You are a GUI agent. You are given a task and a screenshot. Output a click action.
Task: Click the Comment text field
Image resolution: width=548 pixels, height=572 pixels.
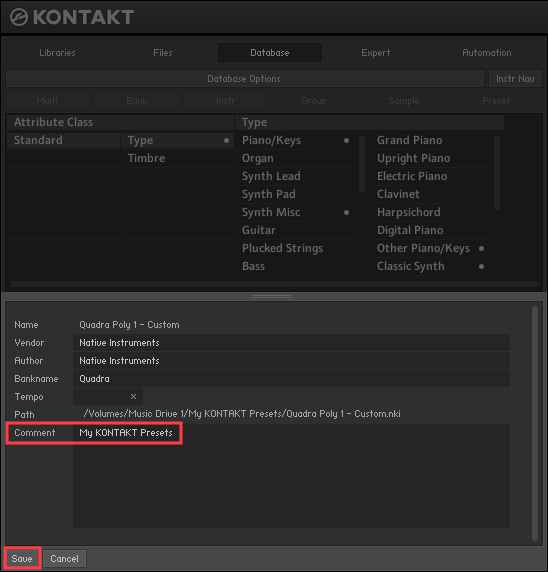[x=291, y=476]
